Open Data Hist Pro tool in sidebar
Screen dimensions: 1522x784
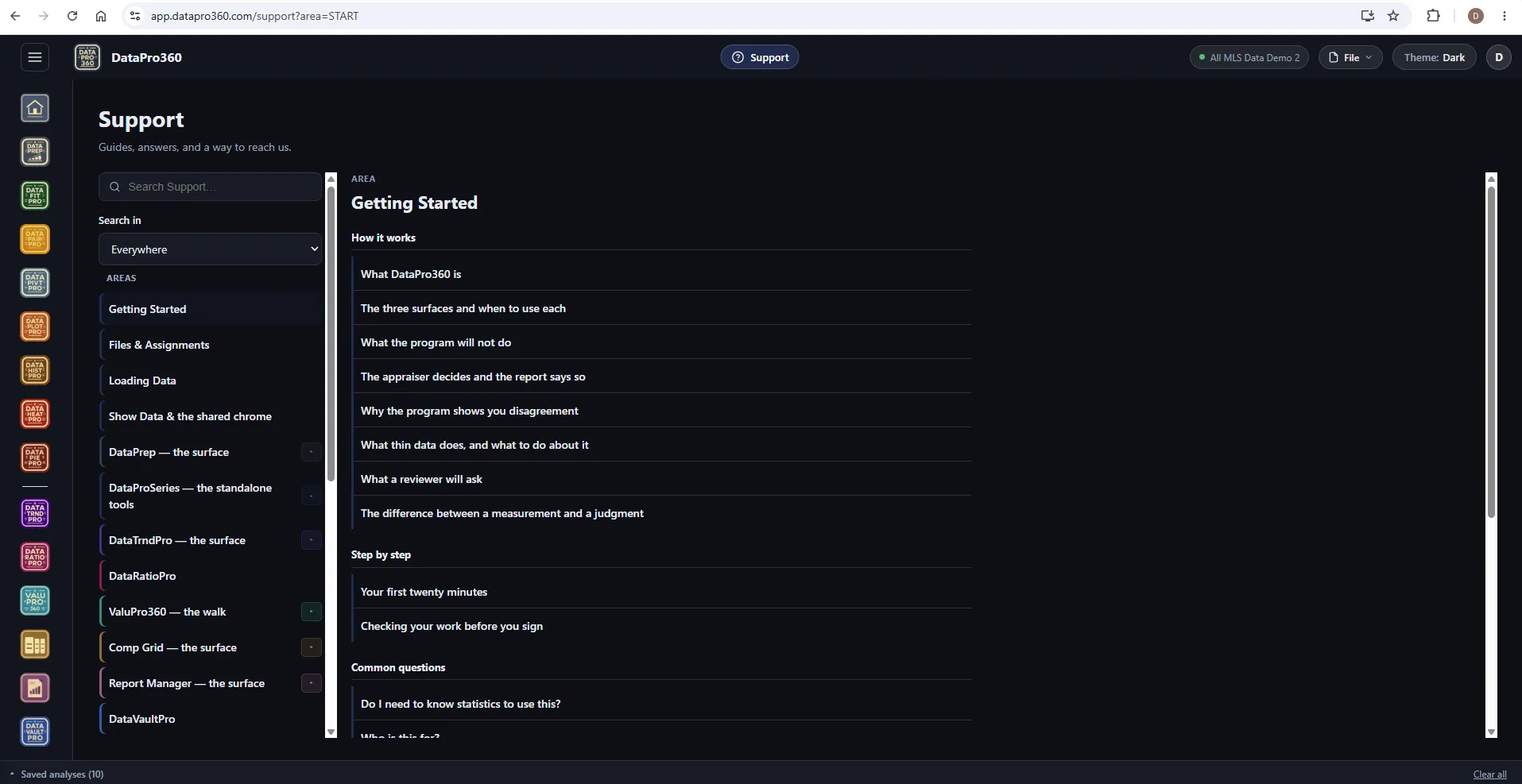pos(35,370)
